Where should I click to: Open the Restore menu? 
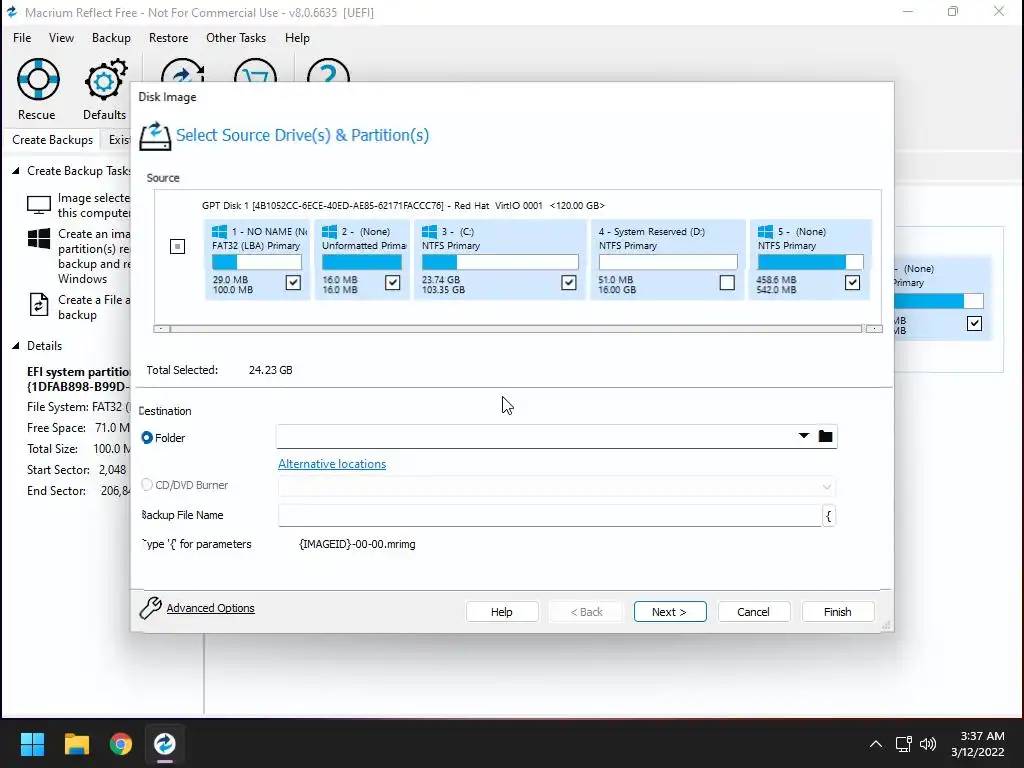pyautogui.click(x=168, y=38)
